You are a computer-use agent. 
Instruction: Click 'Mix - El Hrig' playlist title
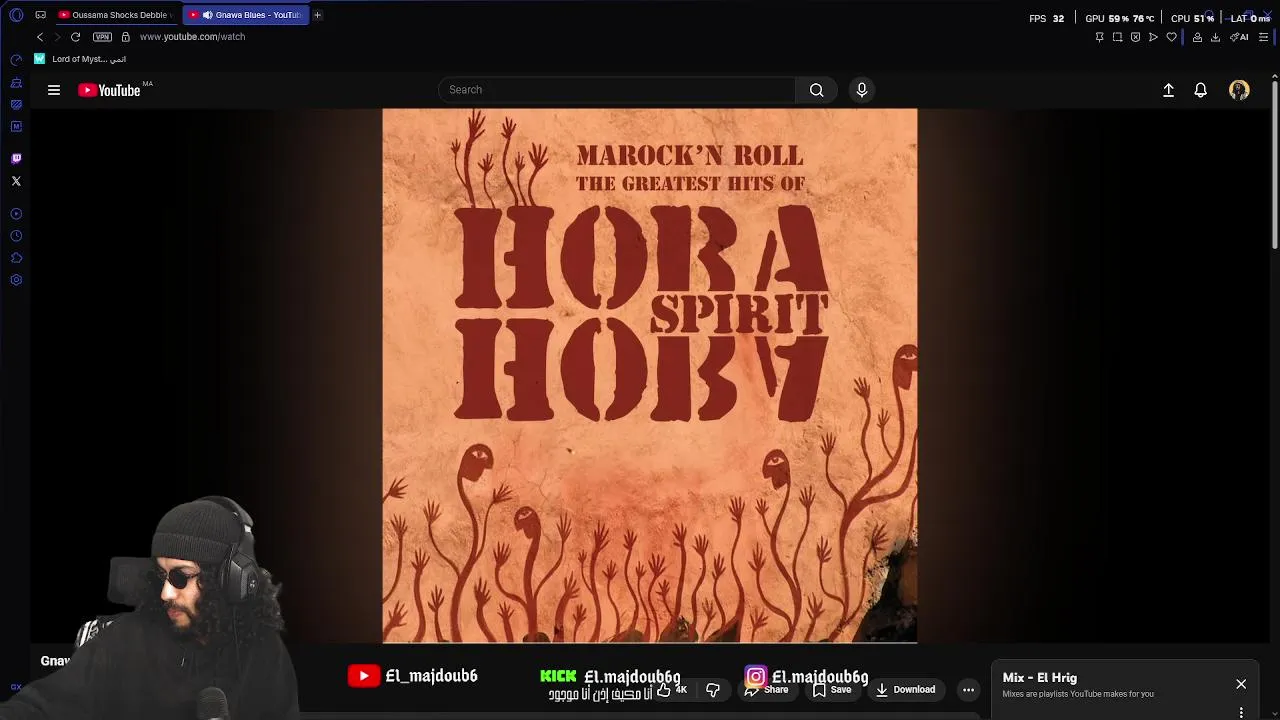pos(1040,678)
